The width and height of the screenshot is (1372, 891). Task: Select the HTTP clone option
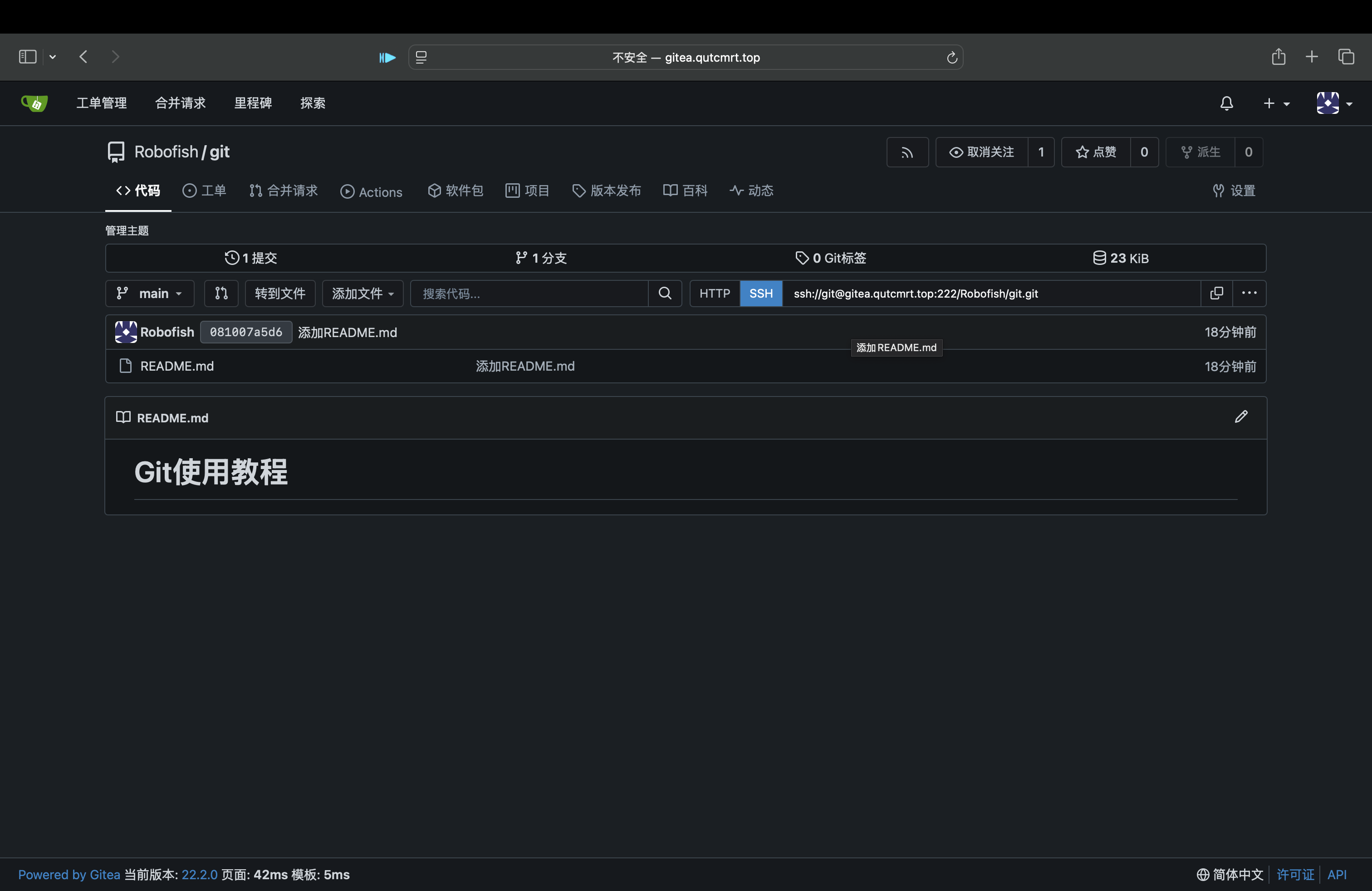(715, 294)
